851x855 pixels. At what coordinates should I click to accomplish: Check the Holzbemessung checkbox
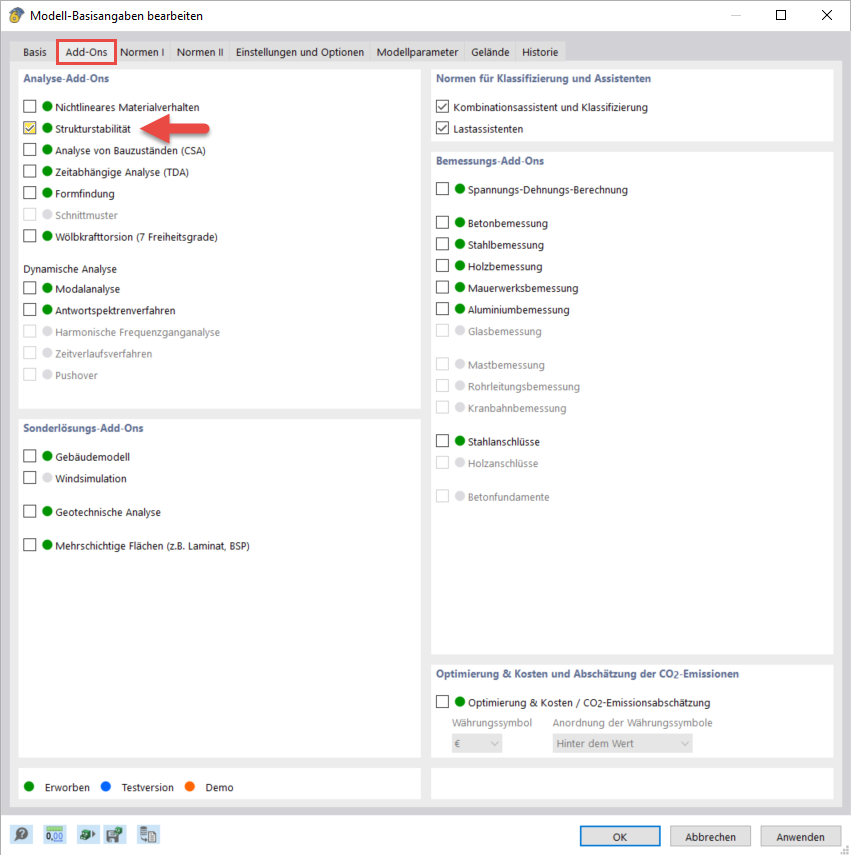click(443, 266)
